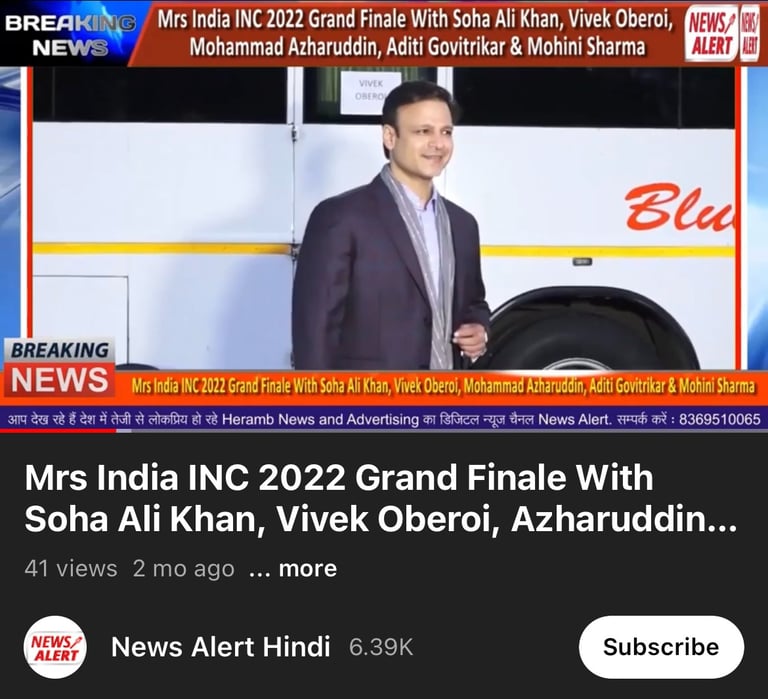
Task: Expand the truncated video title
Action: click(380, 498)
